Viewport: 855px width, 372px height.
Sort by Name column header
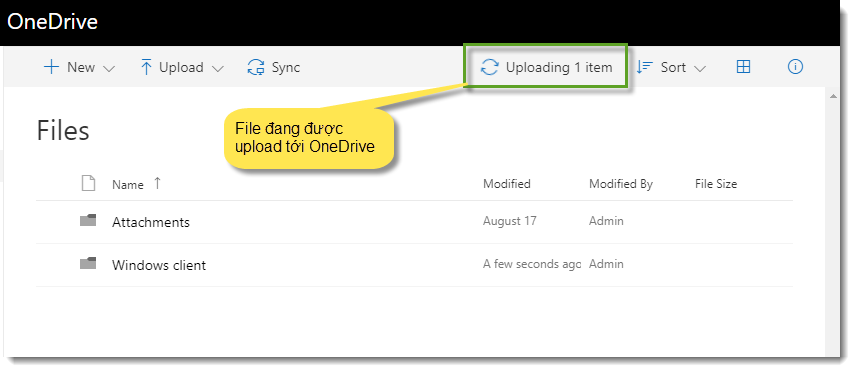[128, 184]
